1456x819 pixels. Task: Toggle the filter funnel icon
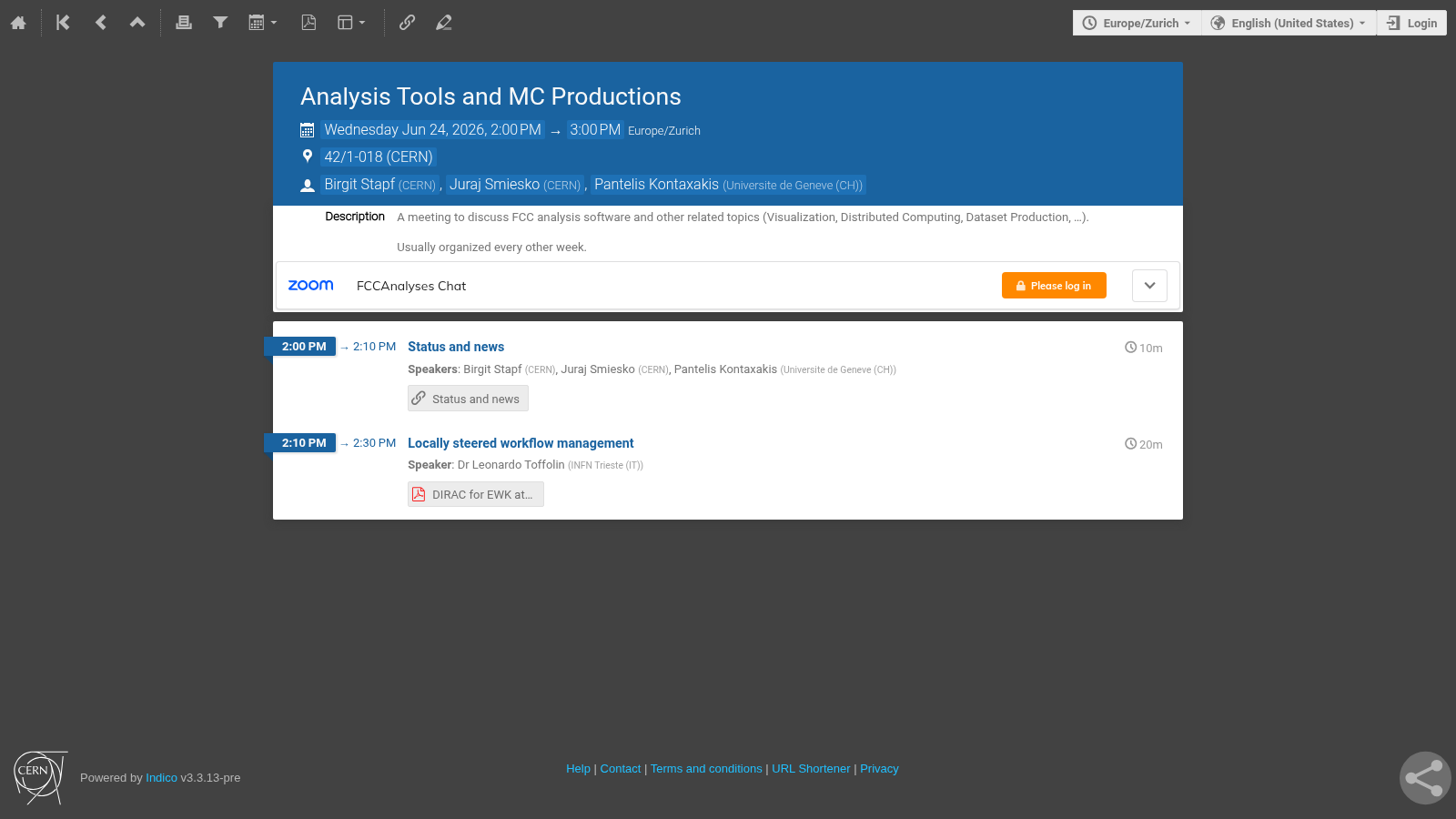click(220, 23)
